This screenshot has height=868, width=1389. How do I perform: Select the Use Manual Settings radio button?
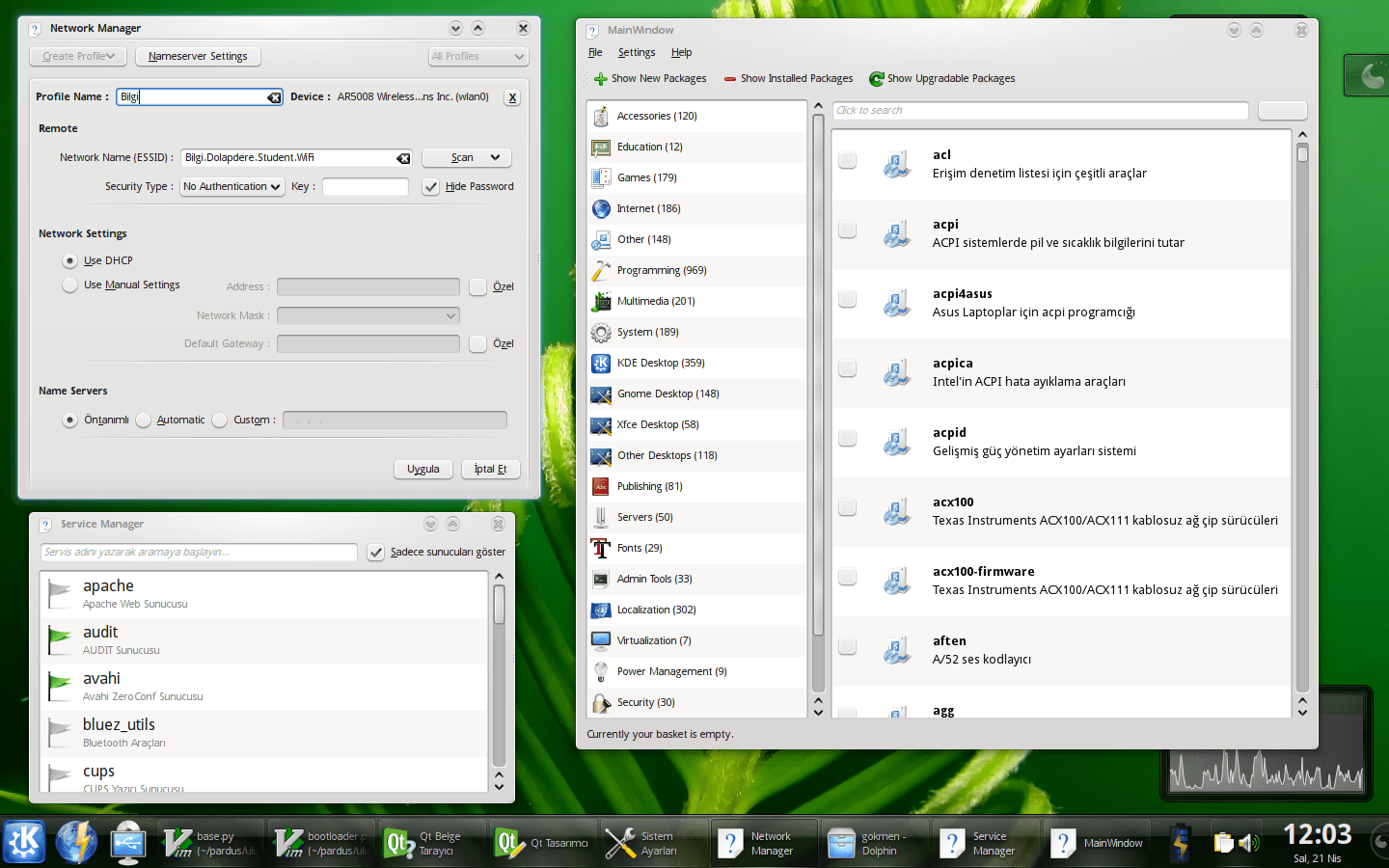coord(69,285)
